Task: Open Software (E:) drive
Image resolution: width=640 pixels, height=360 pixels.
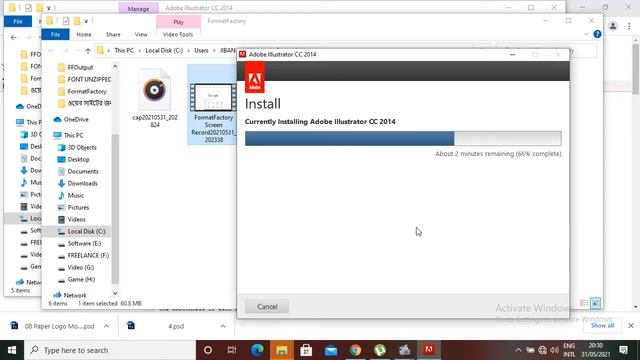Action: pyautogui.click(x=84, y=243)
